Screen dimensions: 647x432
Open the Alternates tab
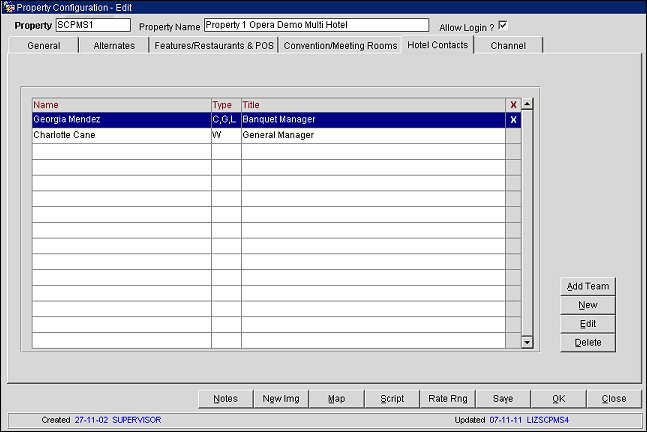coord(114,45)
